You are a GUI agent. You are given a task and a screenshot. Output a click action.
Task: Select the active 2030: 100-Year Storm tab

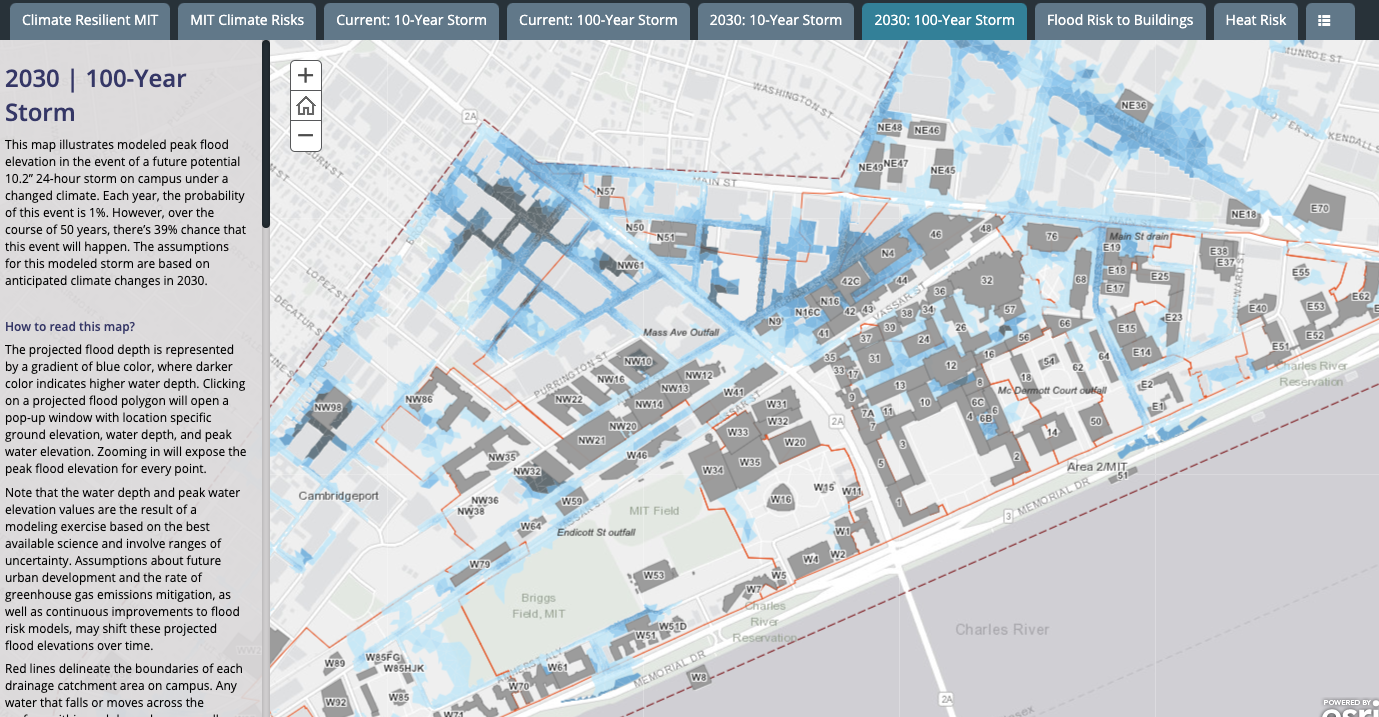[944, 20]
